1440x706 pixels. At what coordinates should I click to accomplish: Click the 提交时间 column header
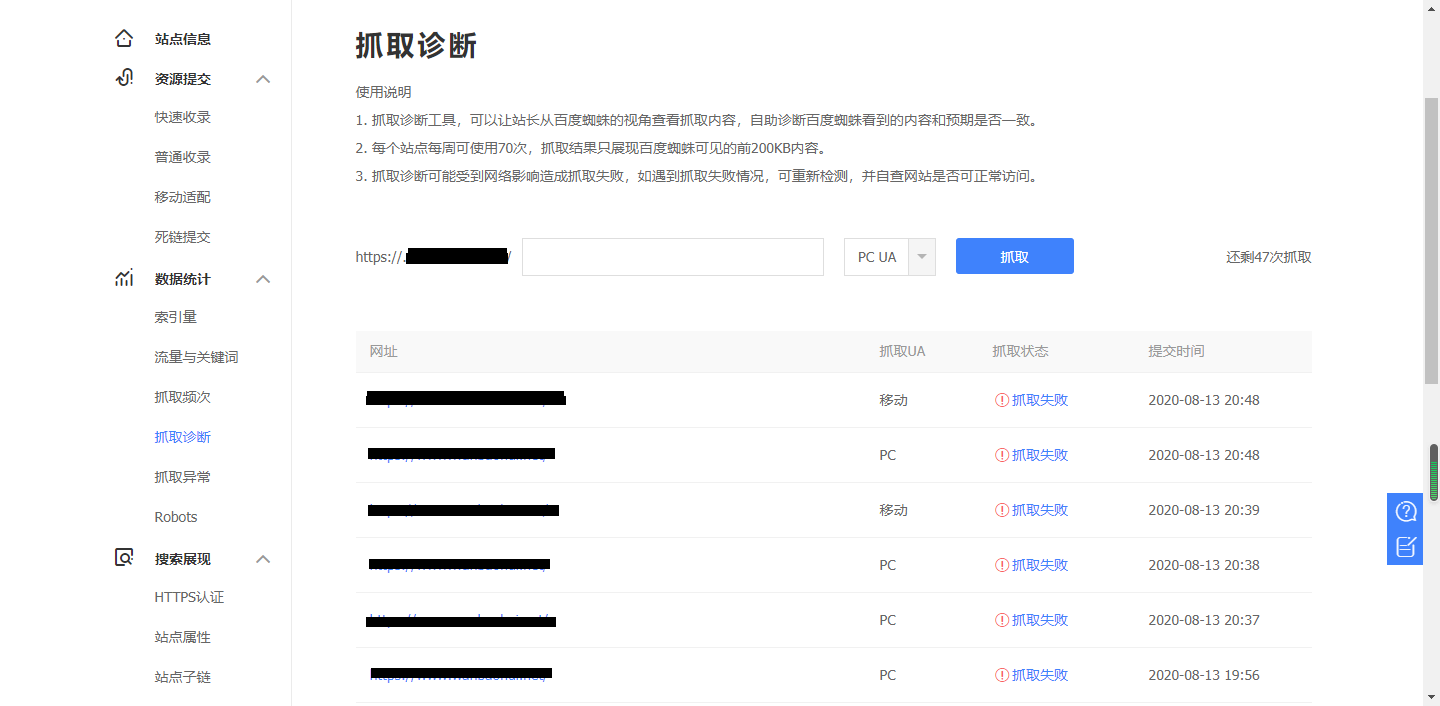click(1176, 351)
